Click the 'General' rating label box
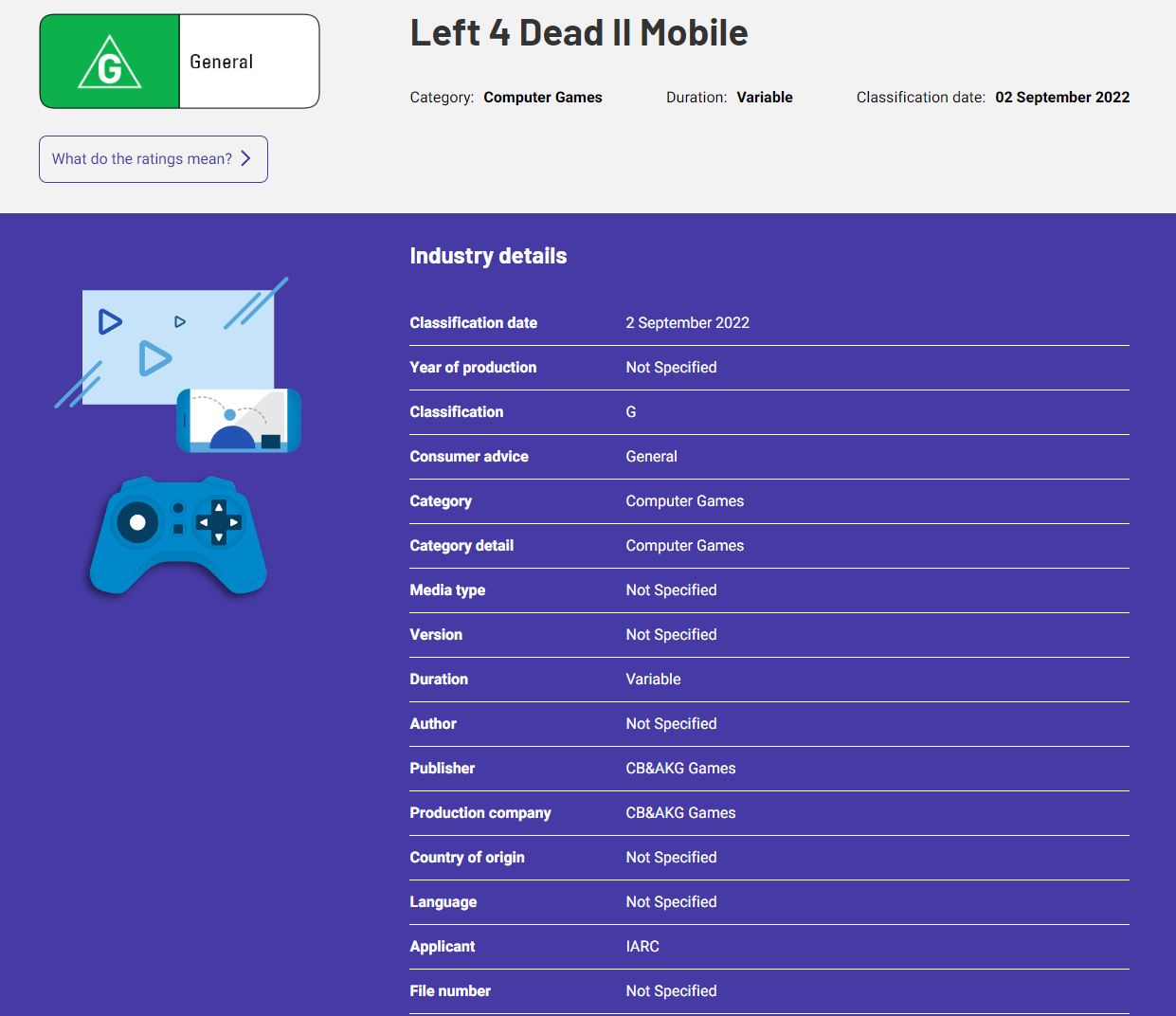The height and width of the screenshot is (1016, 1176). pos(248,62)
